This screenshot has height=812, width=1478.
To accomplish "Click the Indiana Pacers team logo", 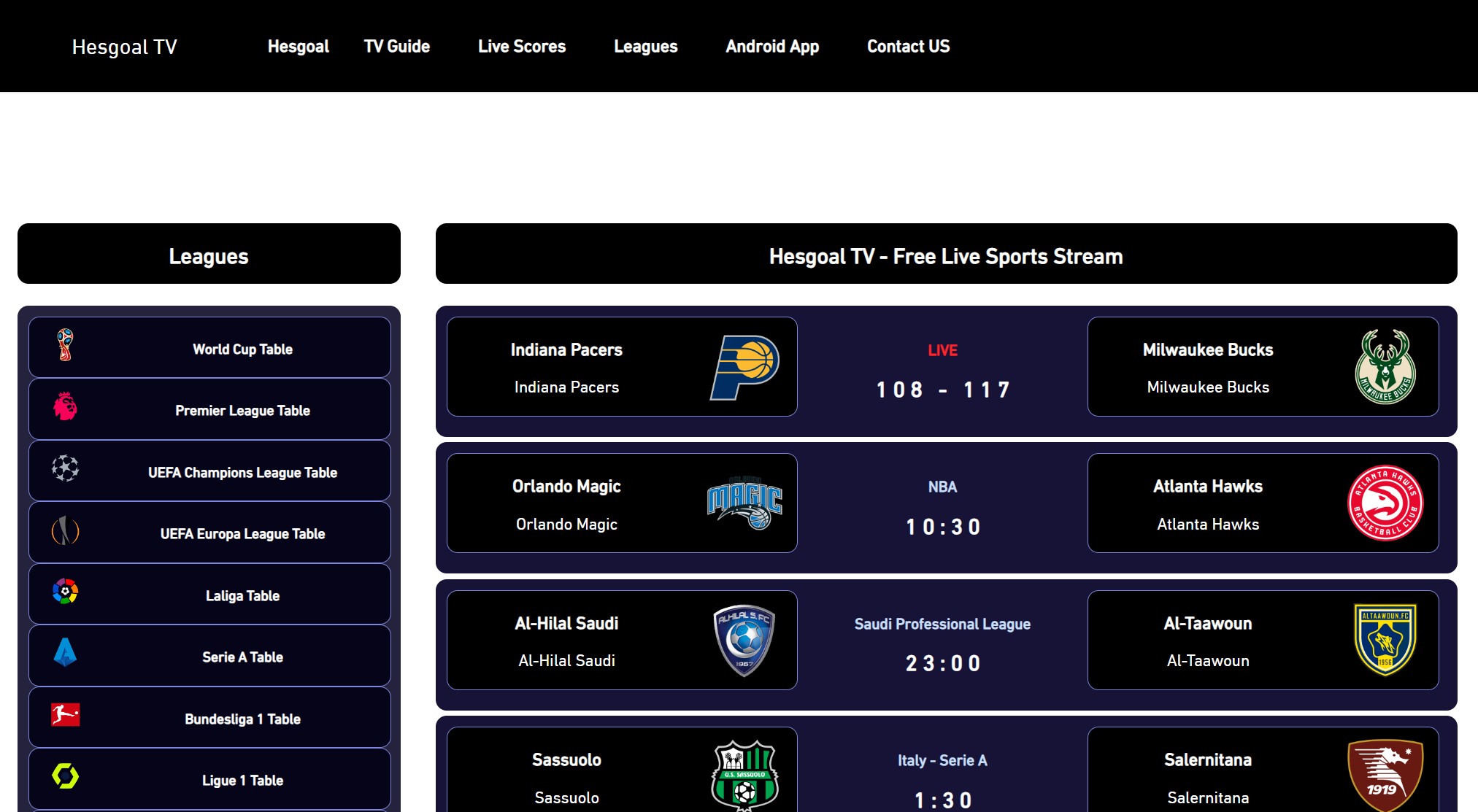I will pyautogui.click(x=744, y=367).
